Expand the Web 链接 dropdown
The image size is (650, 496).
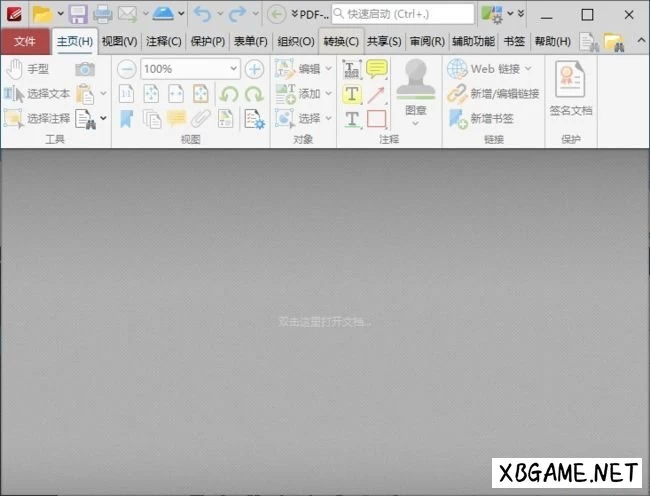pyautogui.click(x=528, y=69)
